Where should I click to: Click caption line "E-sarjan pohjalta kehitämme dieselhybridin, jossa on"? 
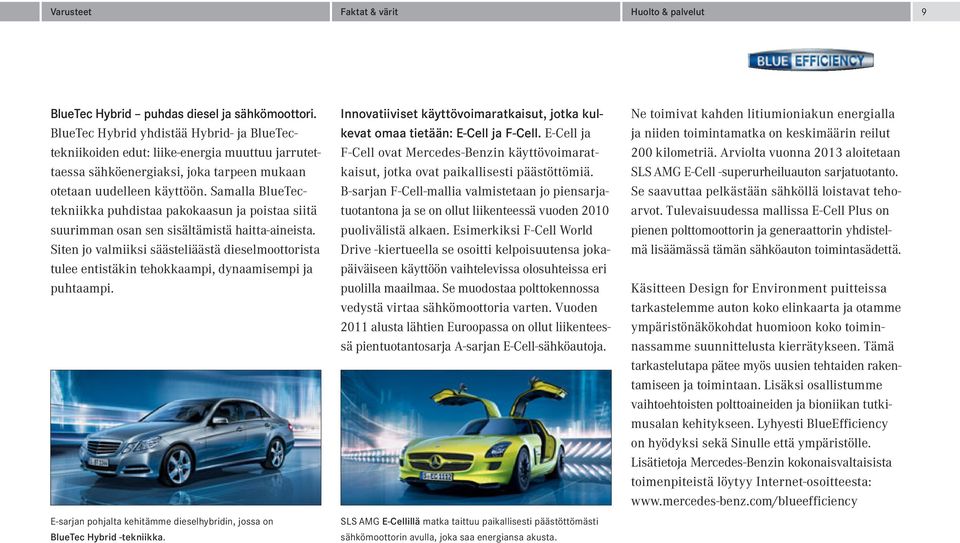coord(162,522)
